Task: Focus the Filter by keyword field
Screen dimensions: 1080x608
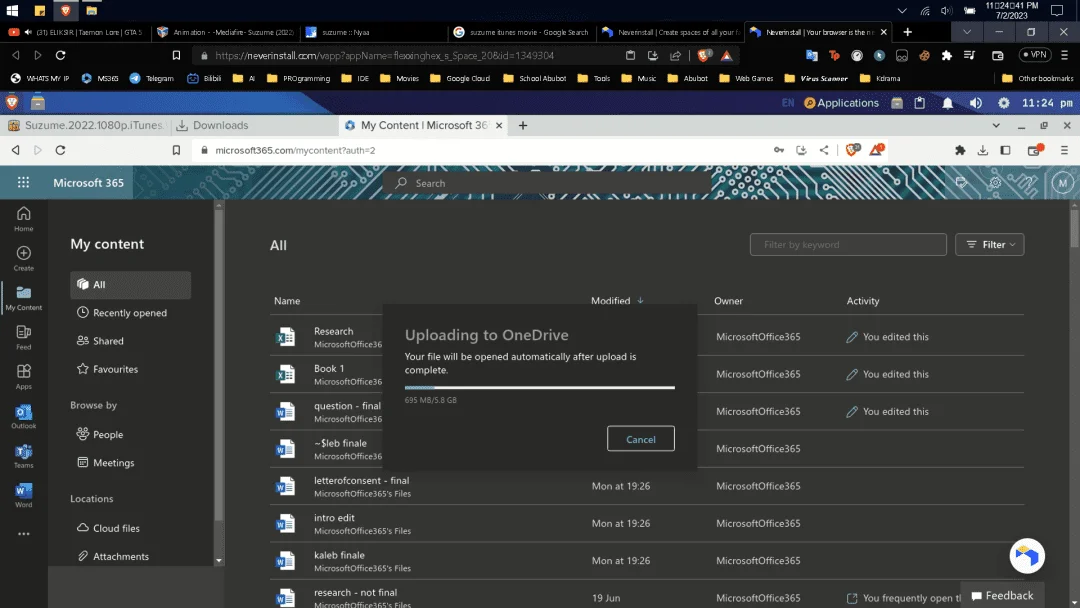Action: tap(848, 244)
